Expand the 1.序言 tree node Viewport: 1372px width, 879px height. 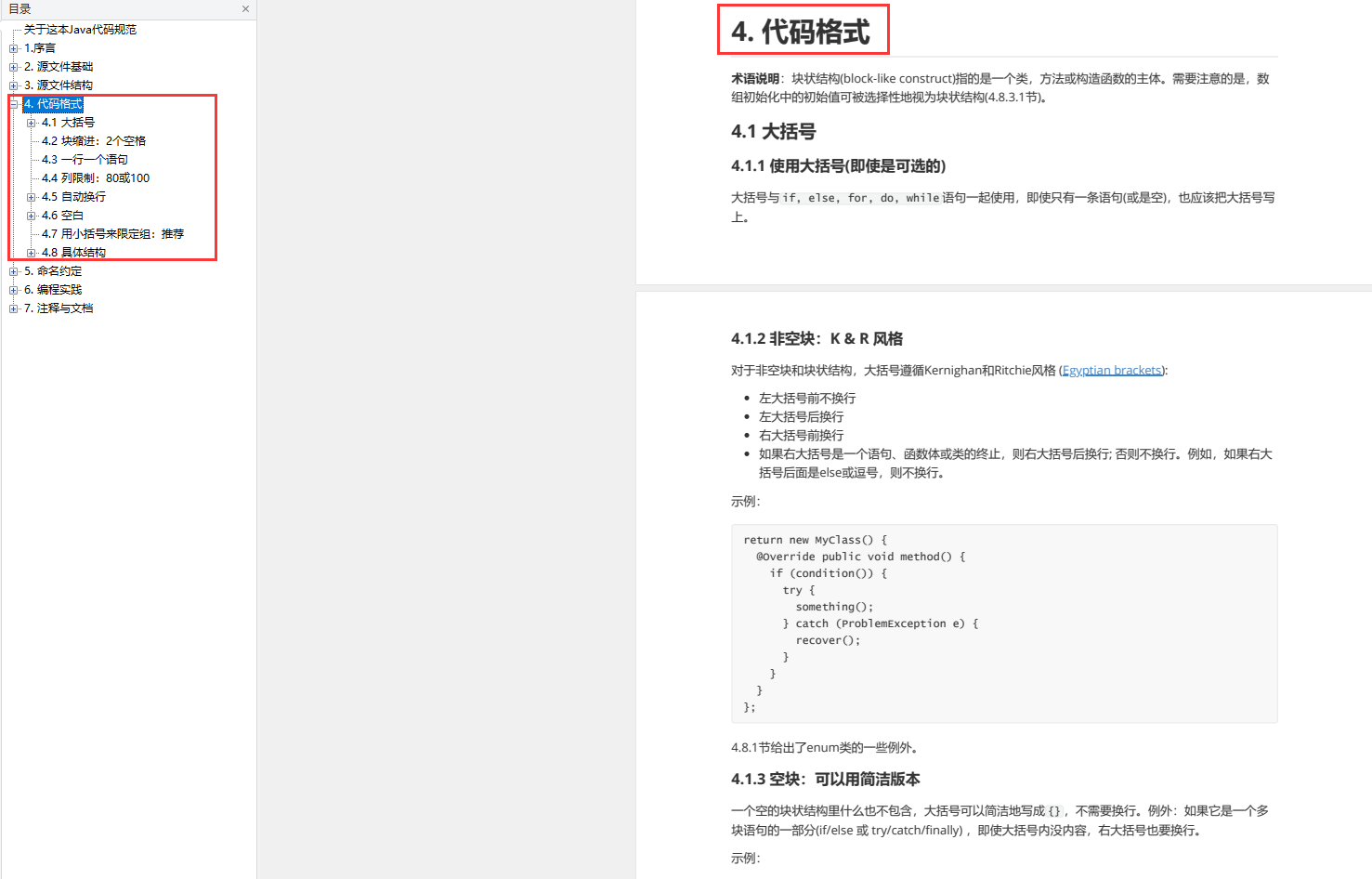13,48
